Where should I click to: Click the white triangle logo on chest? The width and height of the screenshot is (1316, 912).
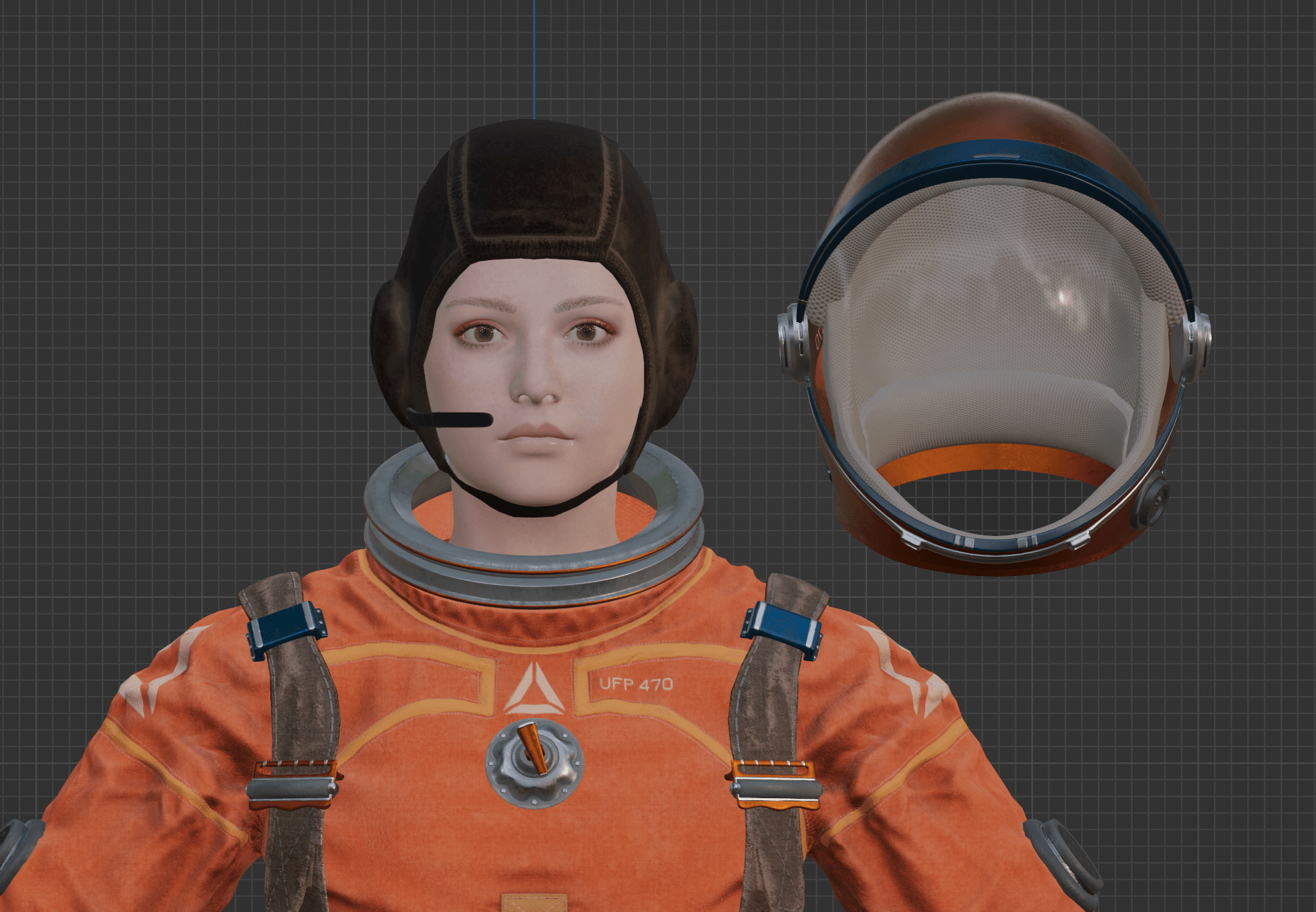tap(535, 688)
